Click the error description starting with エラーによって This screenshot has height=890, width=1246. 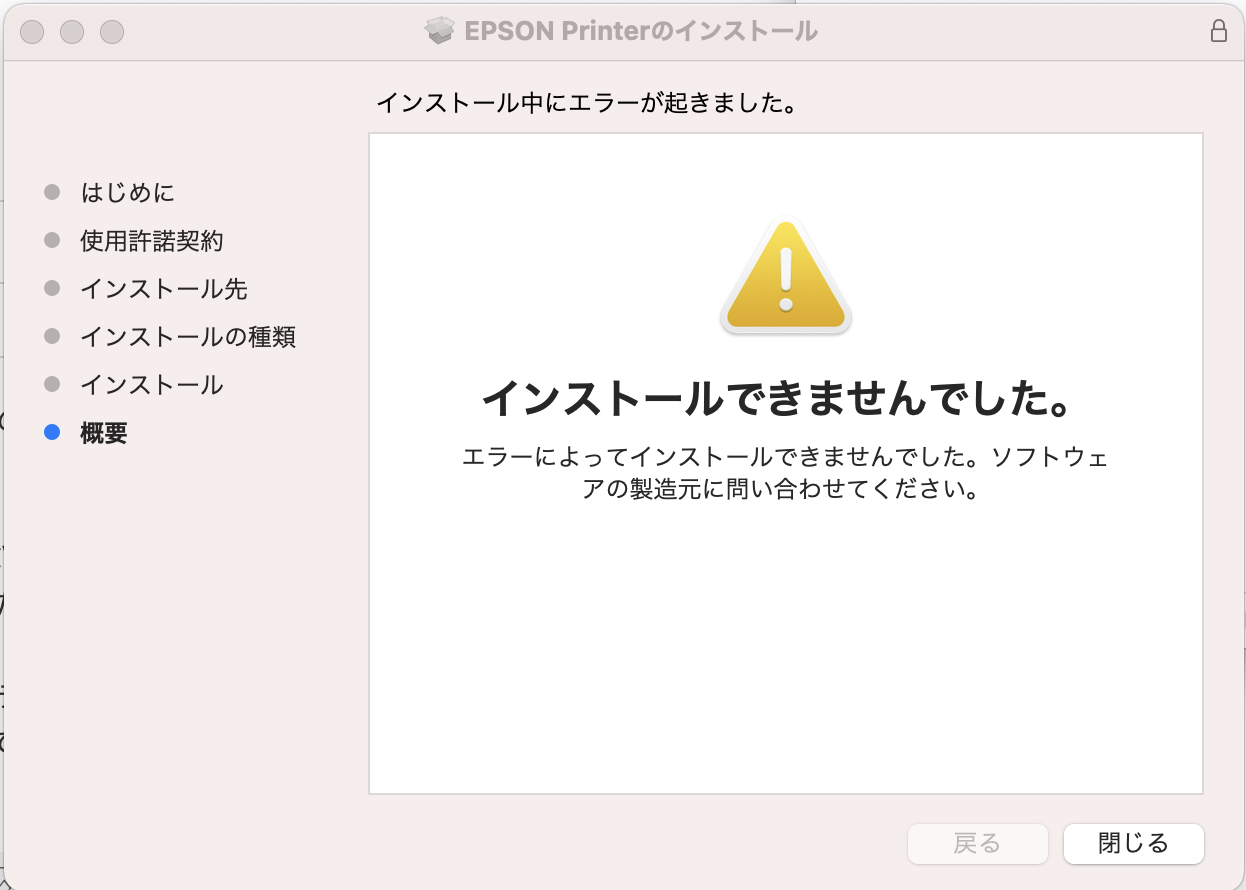pyautogui.click(x=785, y=474)
